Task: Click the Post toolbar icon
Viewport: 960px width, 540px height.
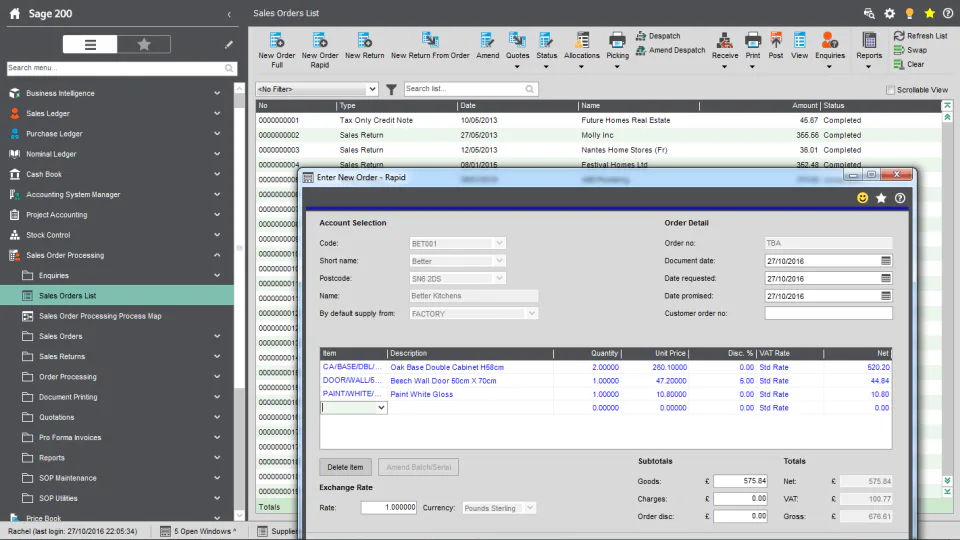Action: [776, 41]
